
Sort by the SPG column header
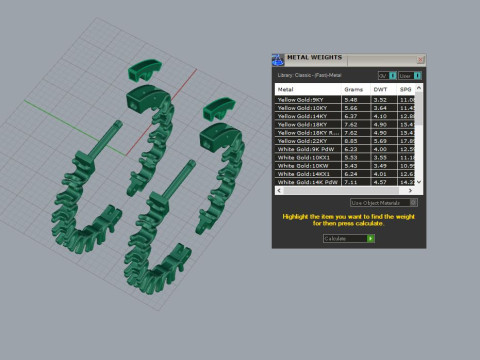coord(406,89)
